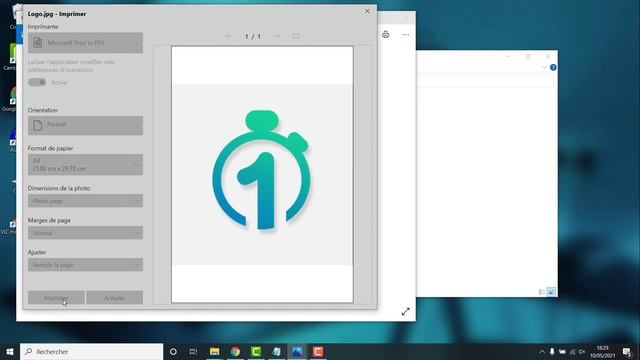640x360 pixels.
Task: Expand the Dimensions de la photo dropdown
Action: [85, 201]
